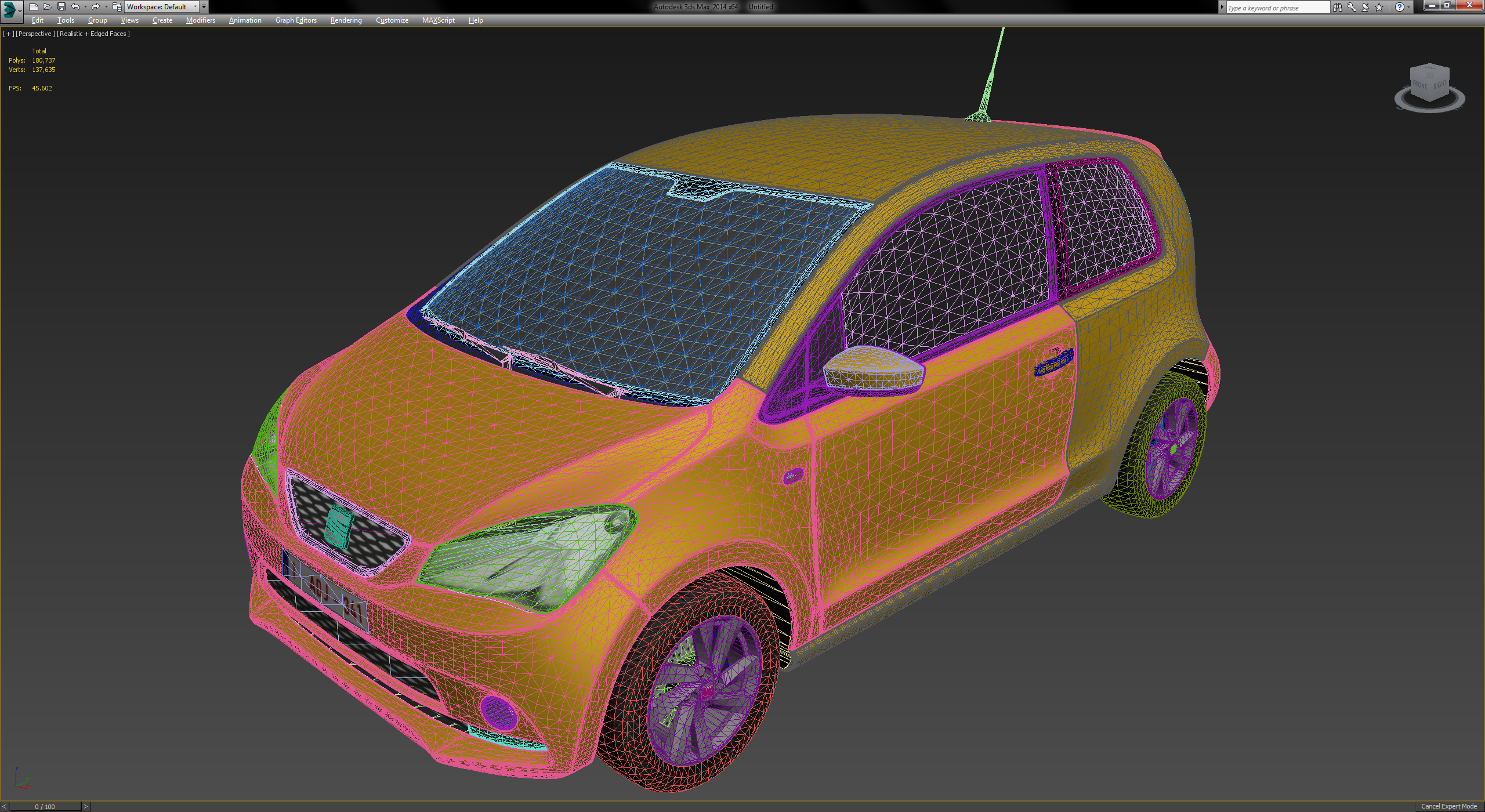The width and height of the screenshot is (1485, 812).
Task: Open the Modifiers menu
Action: coord(200,20)
